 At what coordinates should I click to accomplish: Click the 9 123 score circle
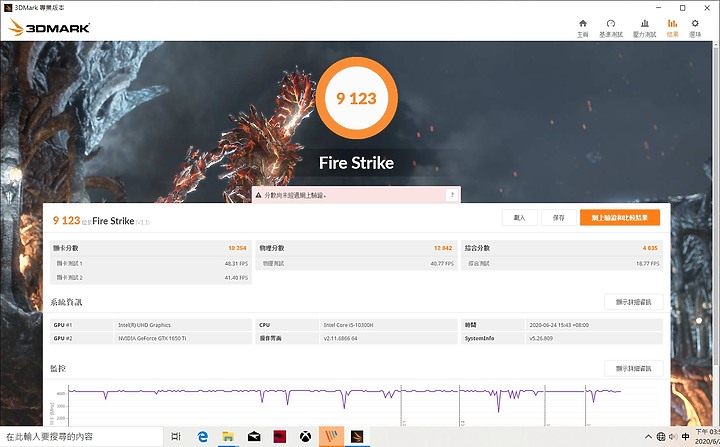pyautogui.click(x=356, y=98)
